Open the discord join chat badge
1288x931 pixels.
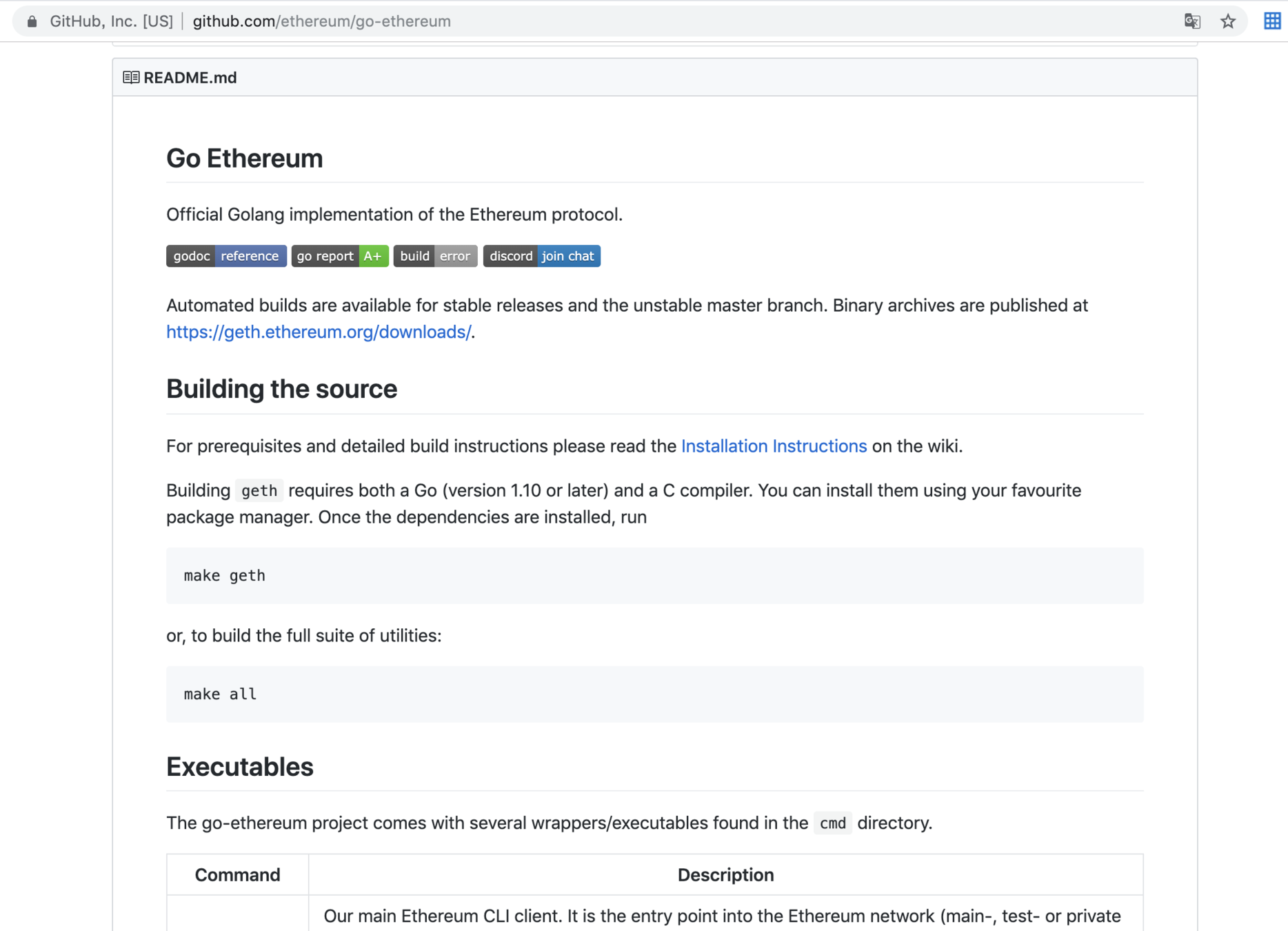pos(541,256)
